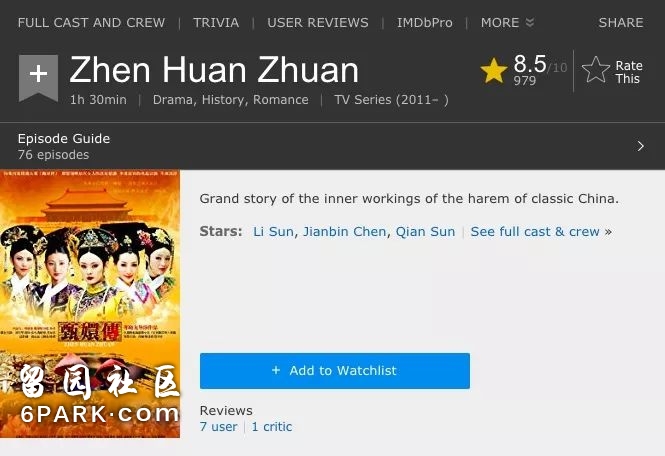Open the IMDbPro link in header
Screen dimensions: 665x456
(x=425, y=22)
